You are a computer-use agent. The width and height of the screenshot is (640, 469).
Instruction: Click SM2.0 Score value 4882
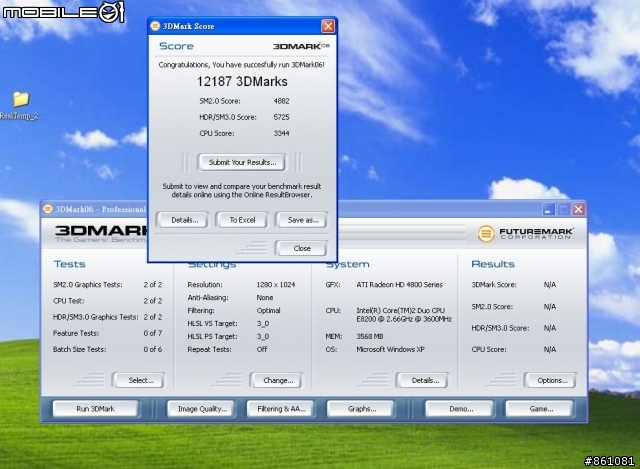281,101
